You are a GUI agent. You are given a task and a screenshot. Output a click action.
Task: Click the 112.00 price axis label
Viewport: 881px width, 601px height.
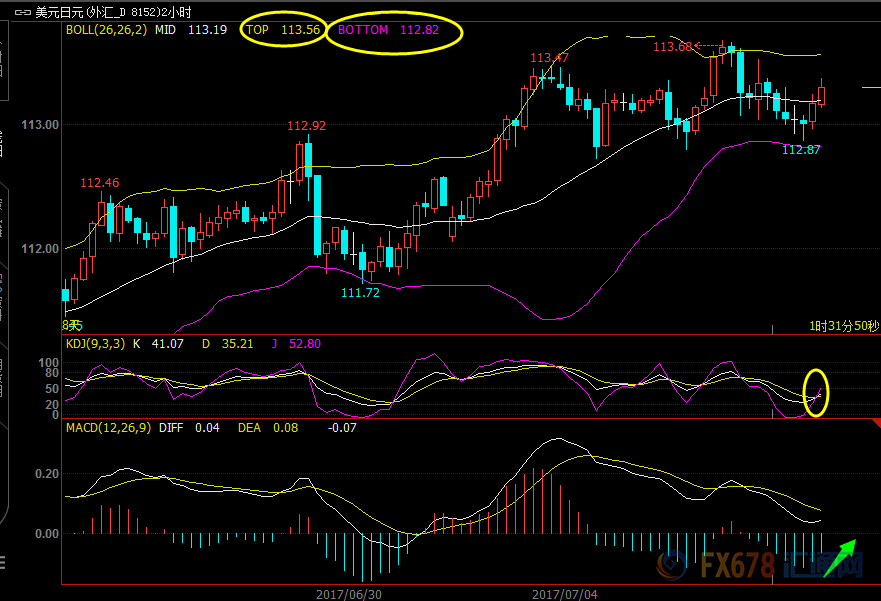pos(40,248)
